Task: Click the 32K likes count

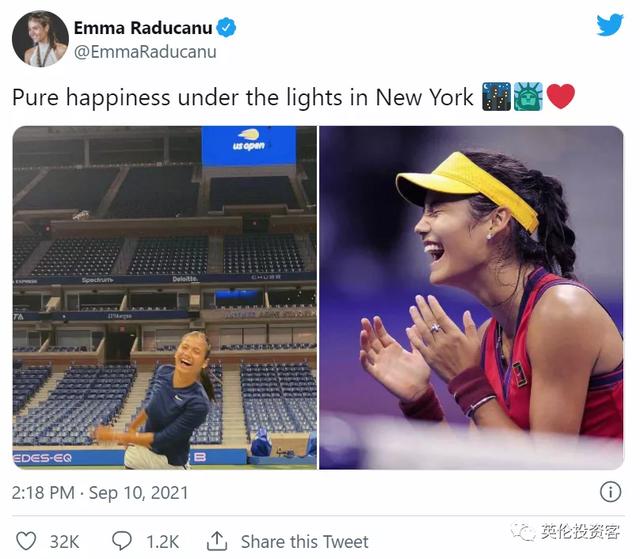Action: pyautogui.click(x=64, y=542)
